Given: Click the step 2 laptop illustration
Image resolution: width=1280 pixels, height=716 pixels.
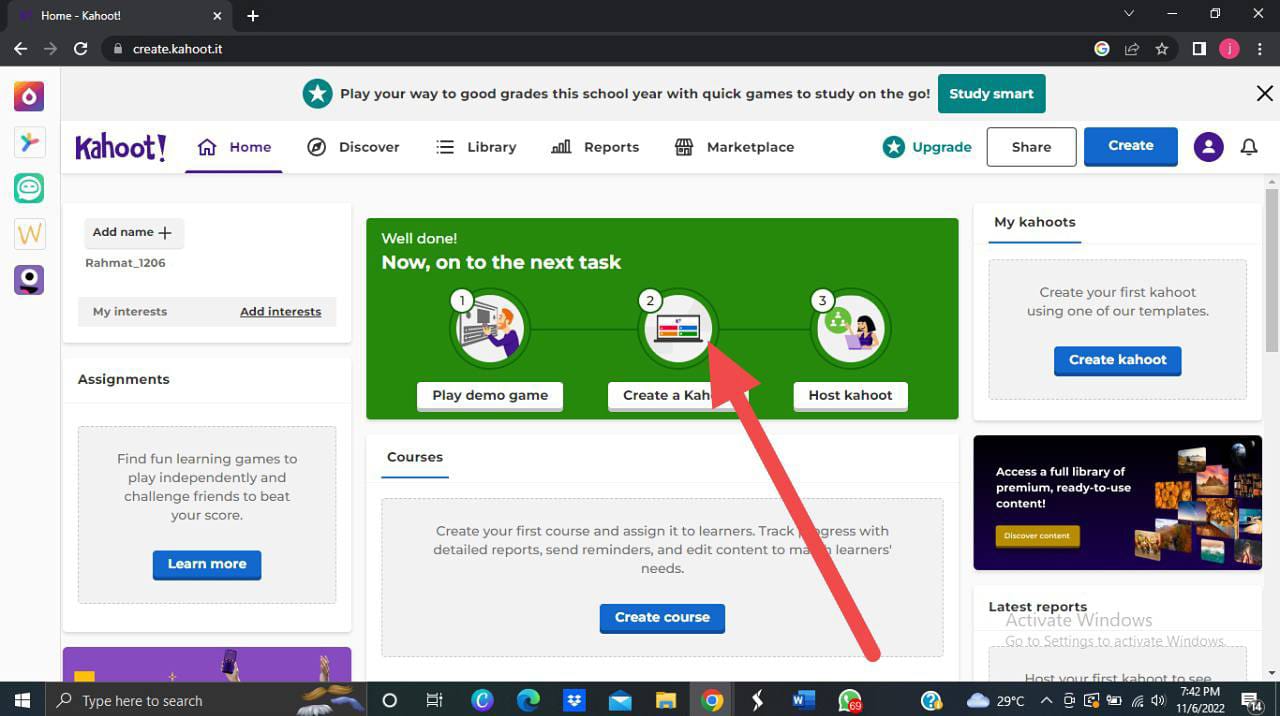Looking at the screenshot, I should (x=677, y=329).
